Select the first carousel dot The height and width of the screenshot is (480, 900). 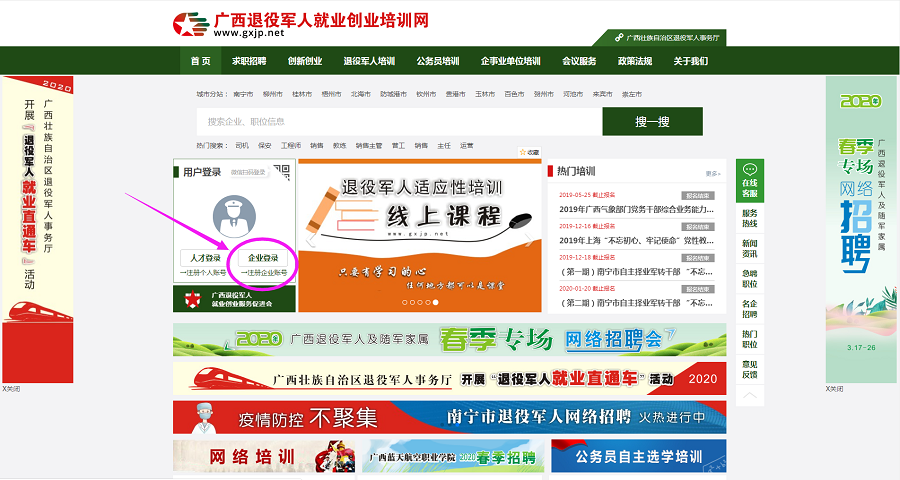tap(405, 302)
